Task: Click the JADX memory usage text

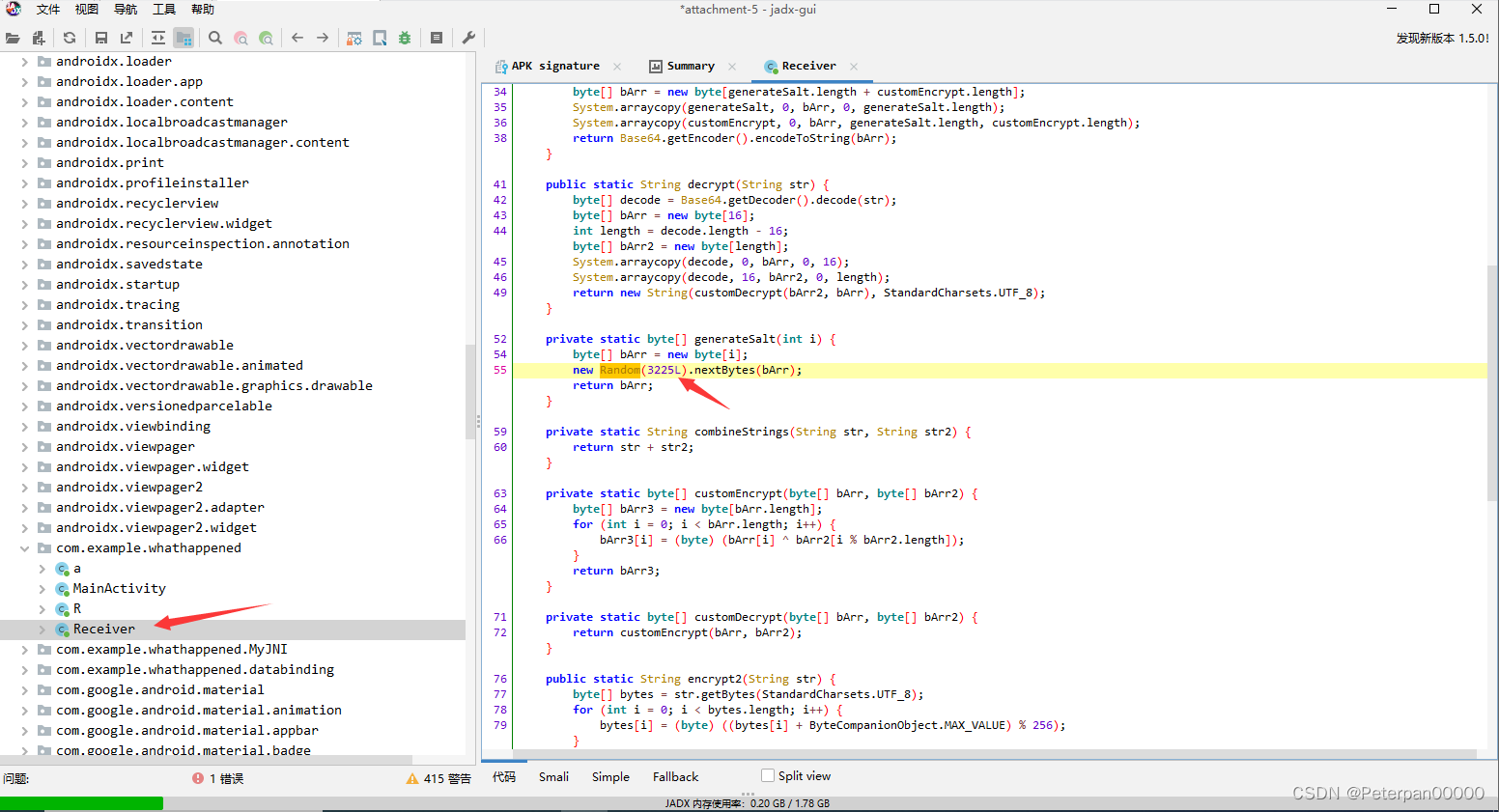Action: tap(747, 803)
